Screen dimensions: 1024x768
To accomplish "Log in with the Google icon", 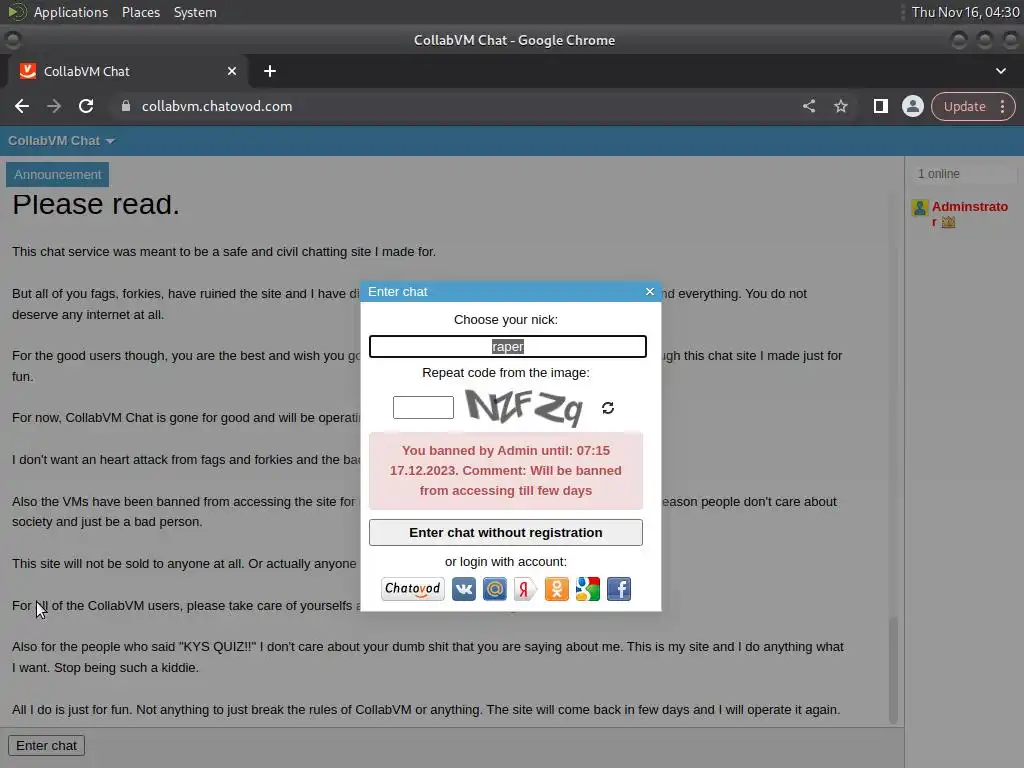I will pyautogui.click(x=587, y=589).
